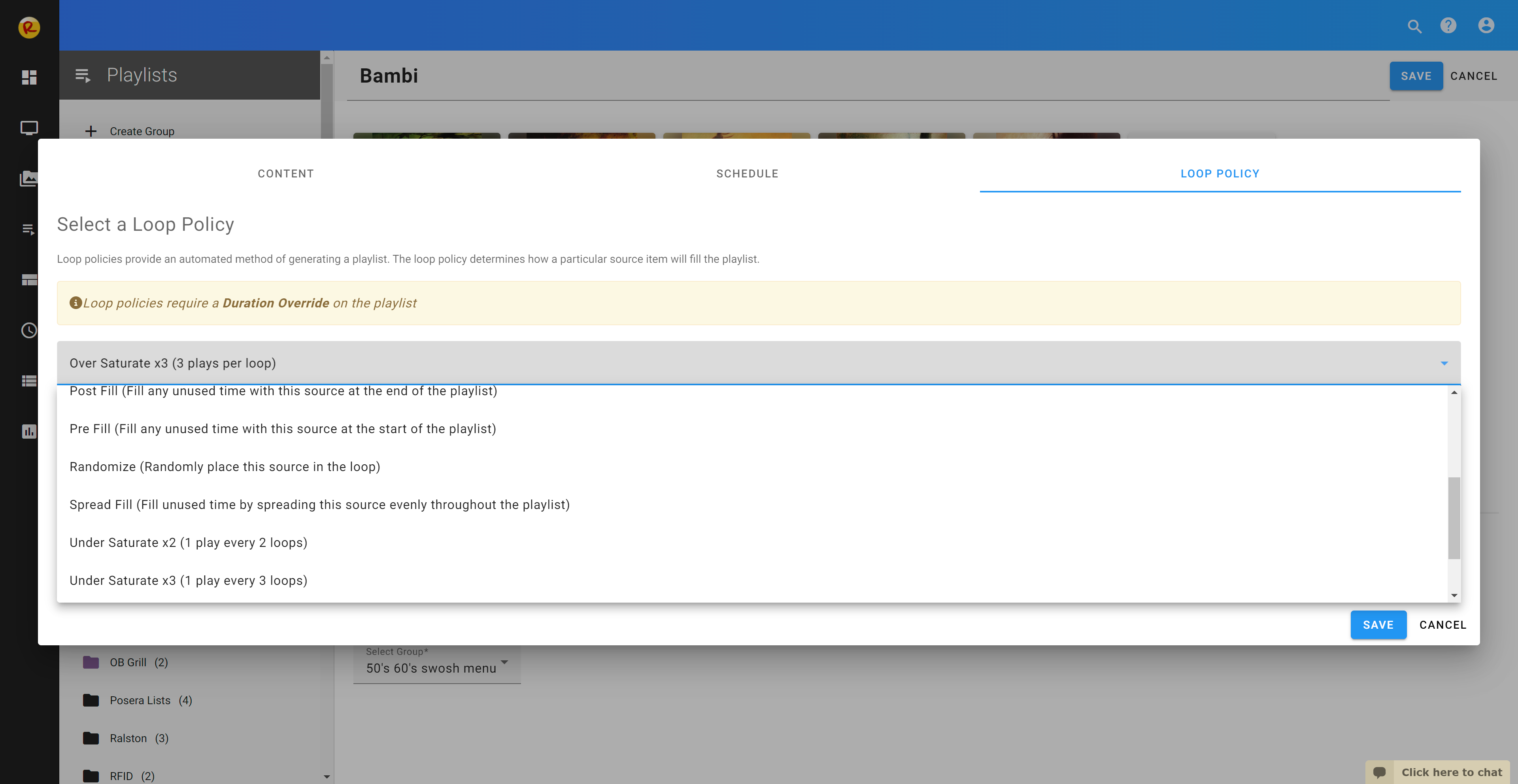Switch to the Content tab
This screenshot has height=784, width=1518.
click(285, 174)
